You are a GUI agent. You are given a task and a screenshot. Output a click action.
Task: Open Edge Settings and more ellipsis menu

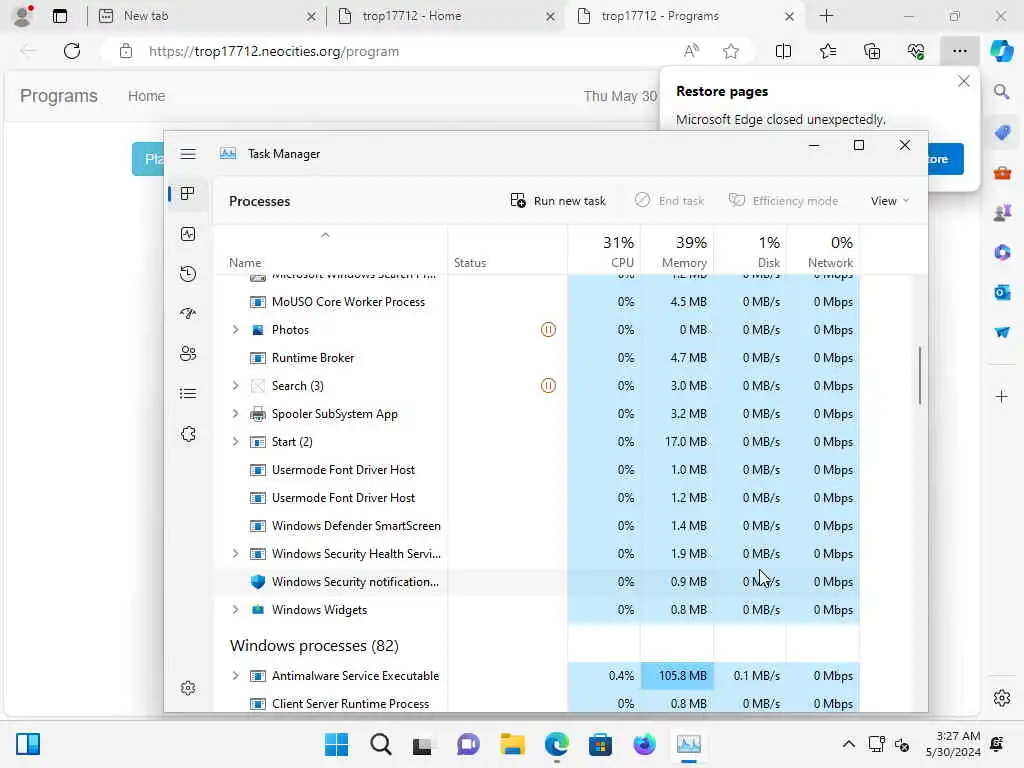tap(959, 51)
